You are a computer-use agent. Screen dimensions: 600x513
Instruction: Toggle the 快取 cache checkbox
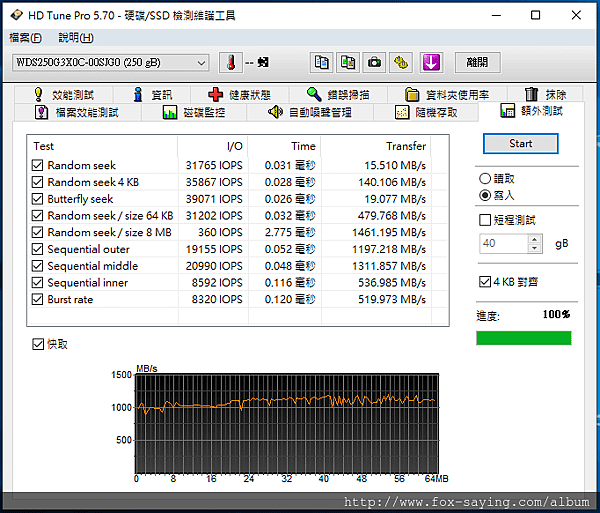pyautogui.click(x=38, y=344)
